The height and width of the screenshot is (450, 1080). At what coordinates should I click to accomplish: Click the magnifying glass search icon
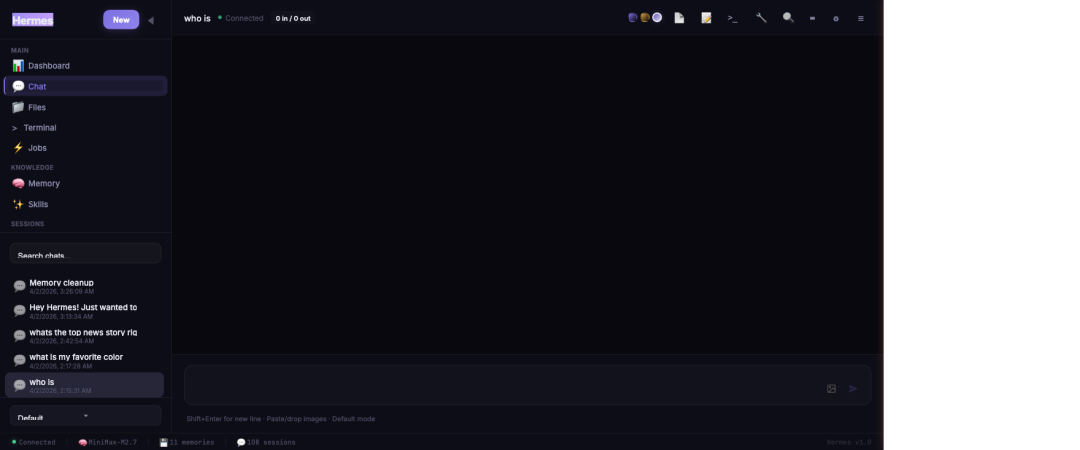coord(788,18)
